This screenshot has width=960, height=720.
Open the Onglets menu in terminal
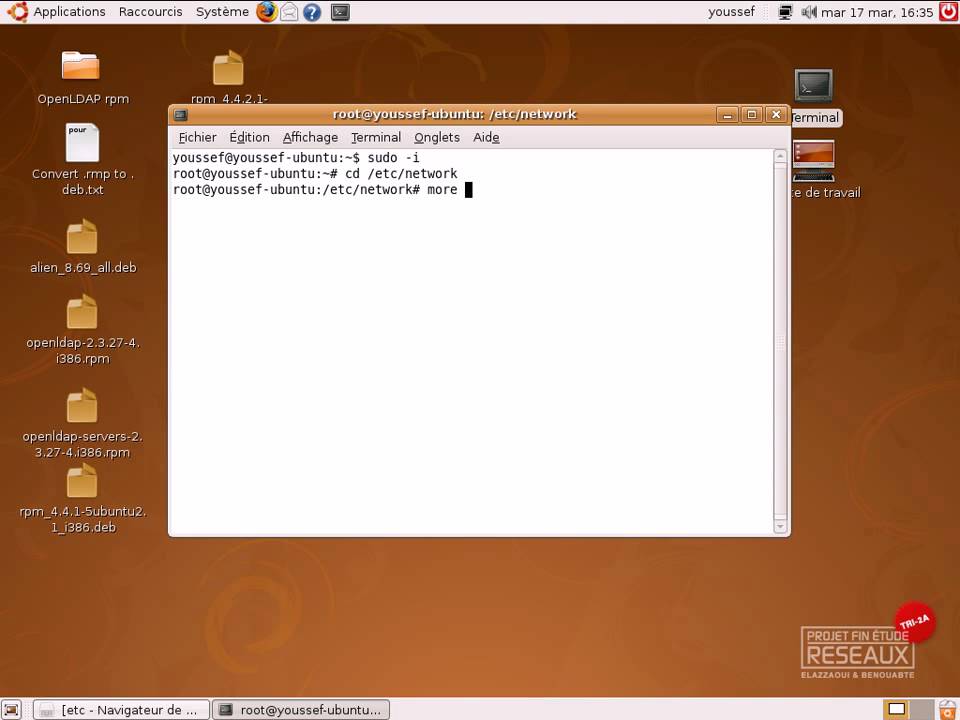tap(437, 137)
